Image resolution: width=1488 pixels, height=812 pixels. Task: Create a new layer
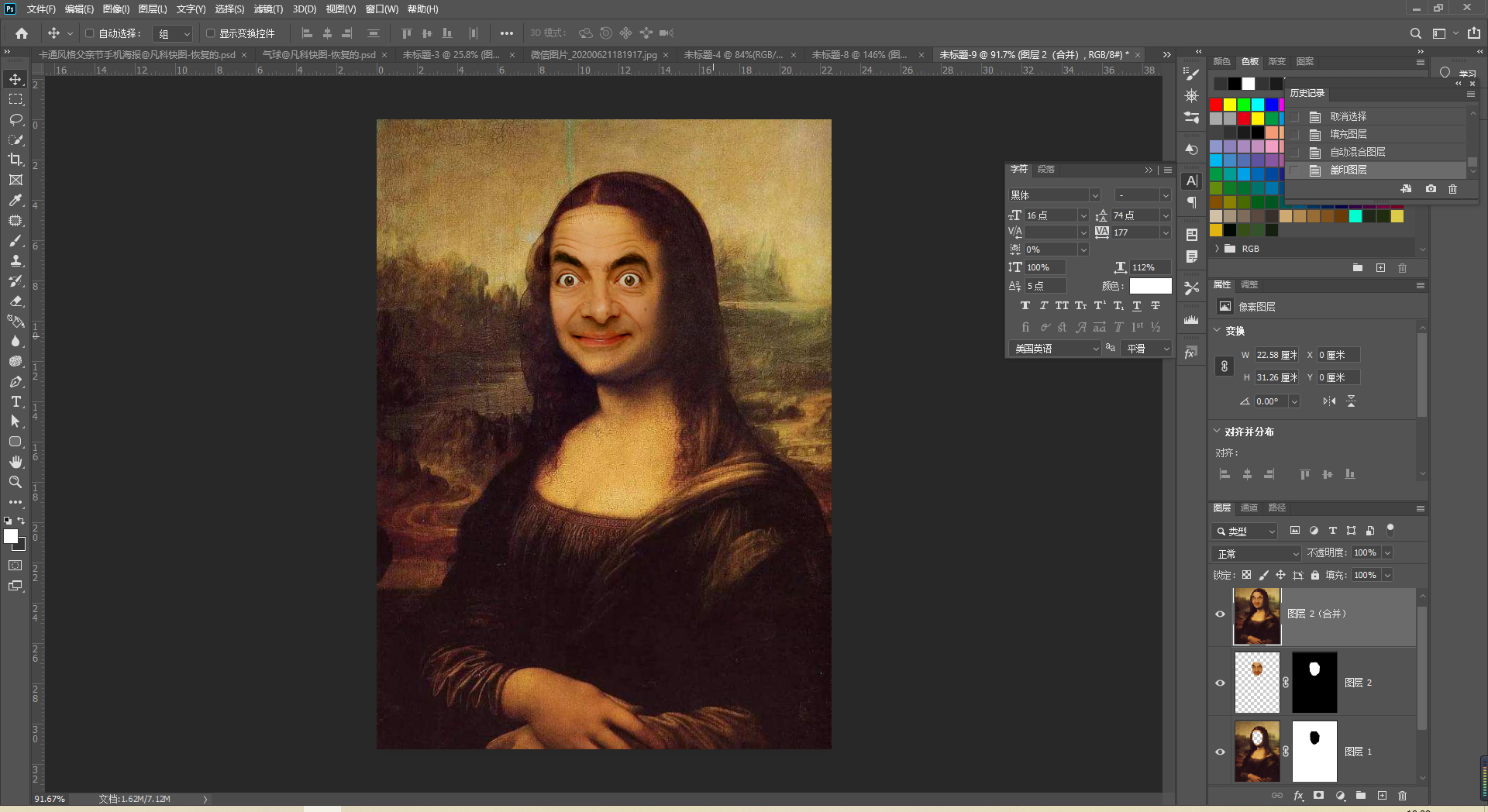pos(1382,796)
